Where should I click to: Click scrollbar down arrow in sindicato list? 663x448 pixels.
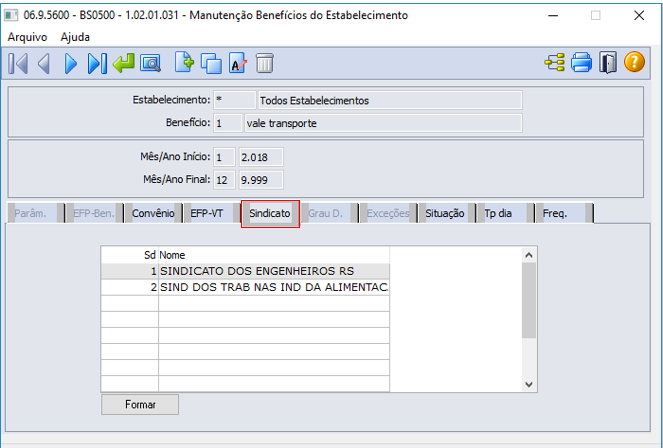click(x=529, y=384)
